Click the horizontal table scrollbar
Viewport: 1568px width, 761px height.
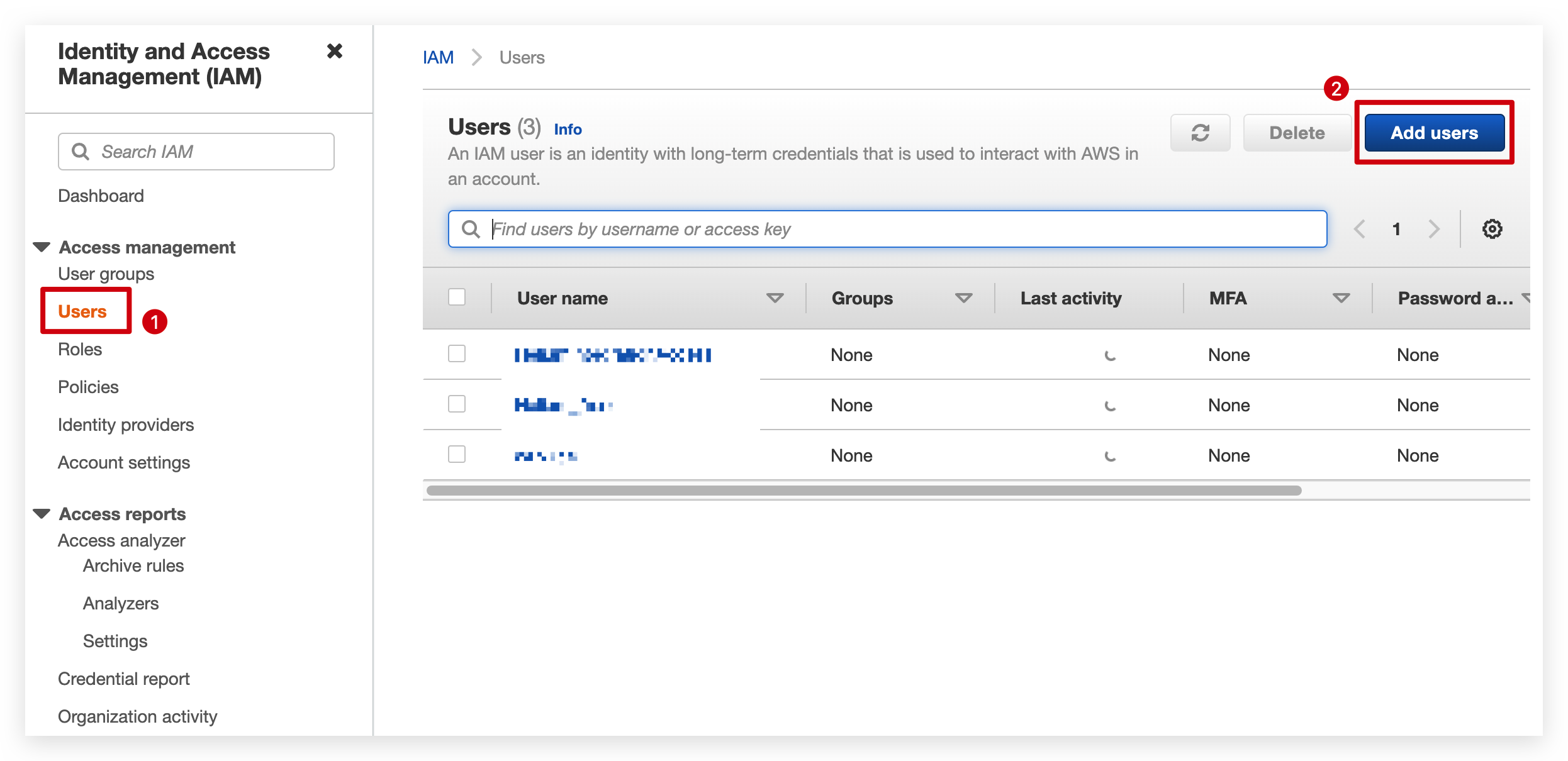863,490
